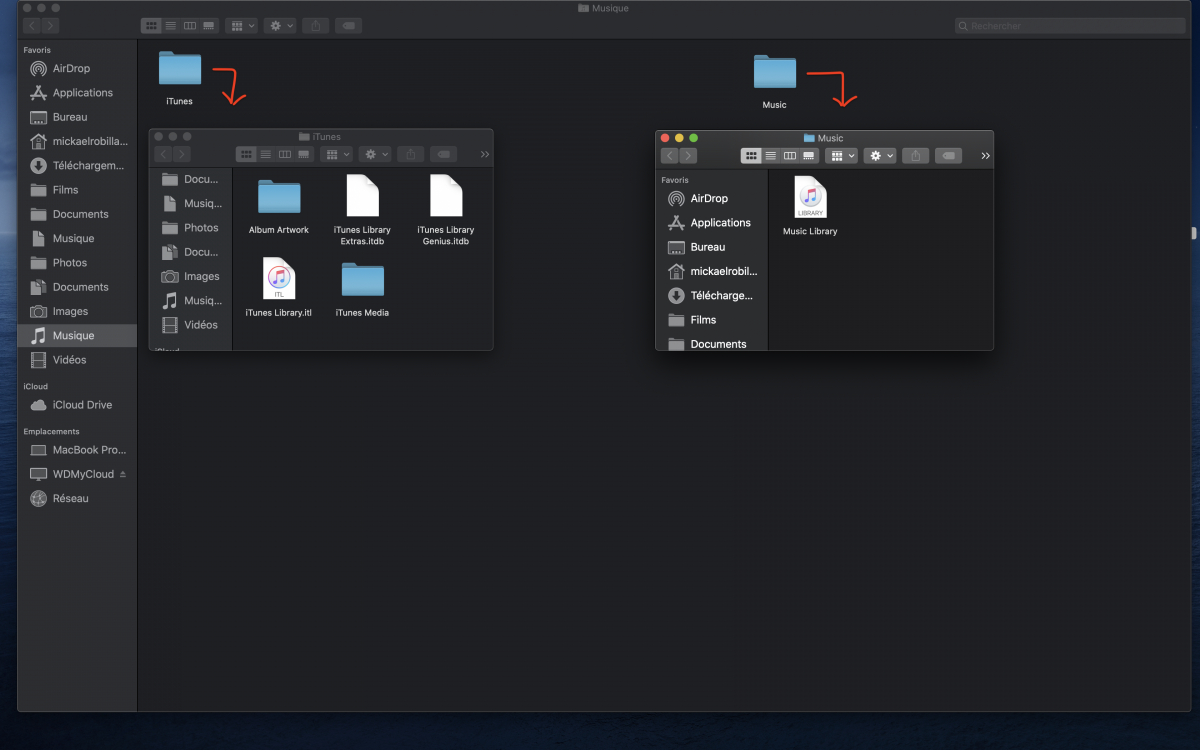Screen dimensions: 1200x750
Task: Expand the Music window toolbar overflow chevrons
Action: (x=985, y=155)
